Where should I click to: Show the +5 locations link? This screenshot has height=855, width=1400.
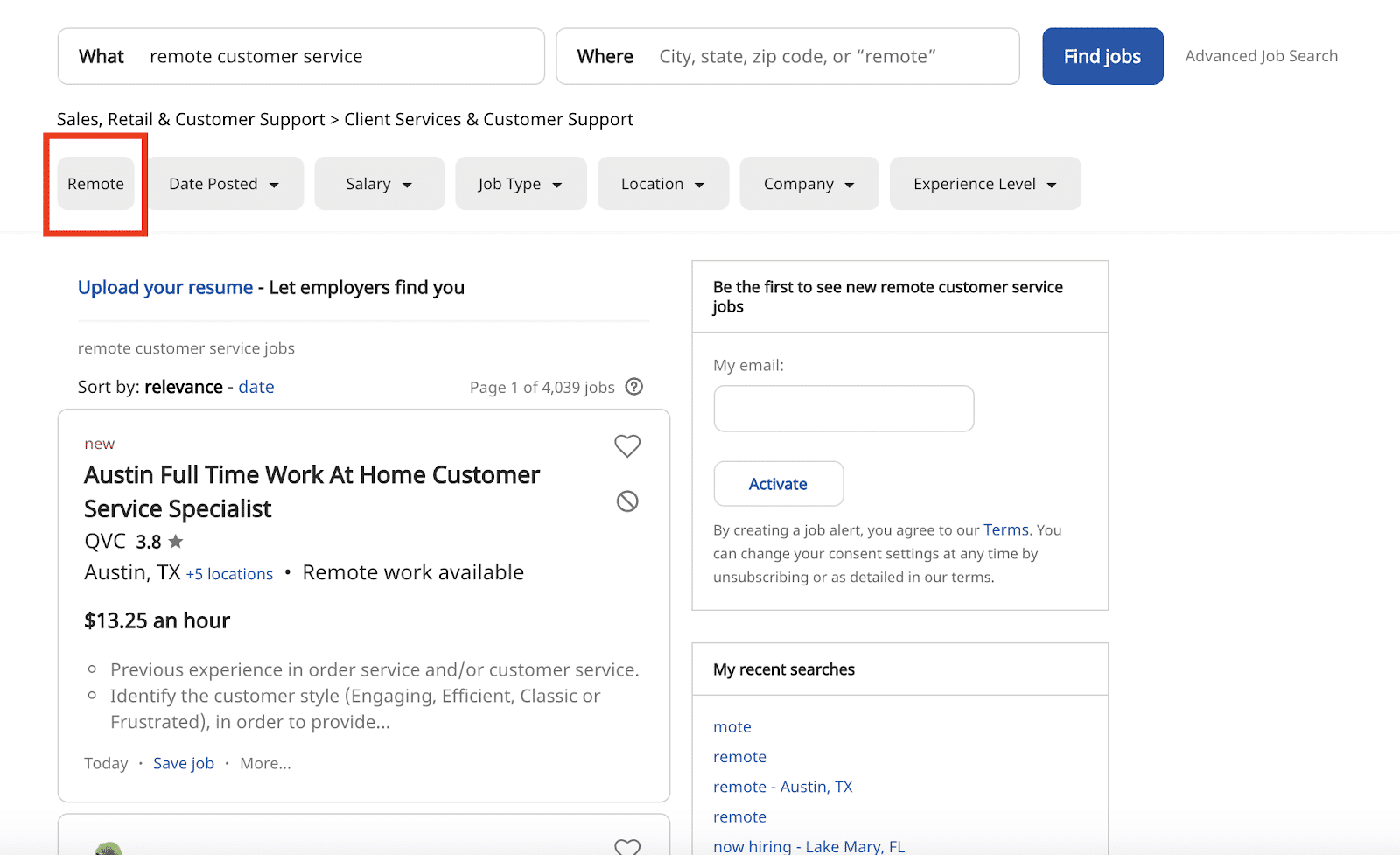(229, 574)
